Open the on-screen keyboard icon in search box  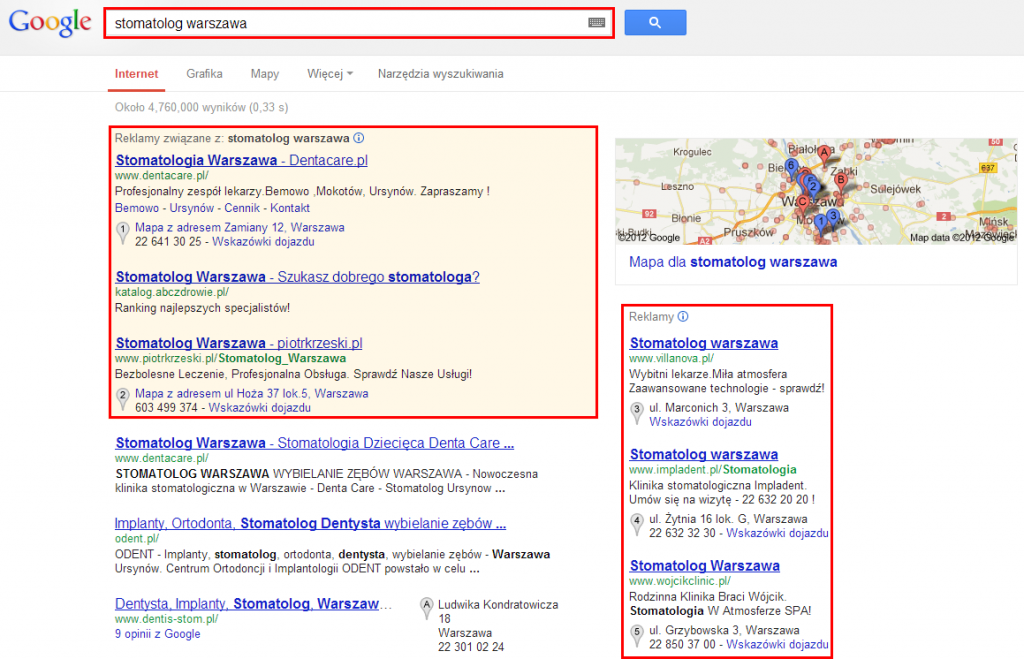point(596,22)
